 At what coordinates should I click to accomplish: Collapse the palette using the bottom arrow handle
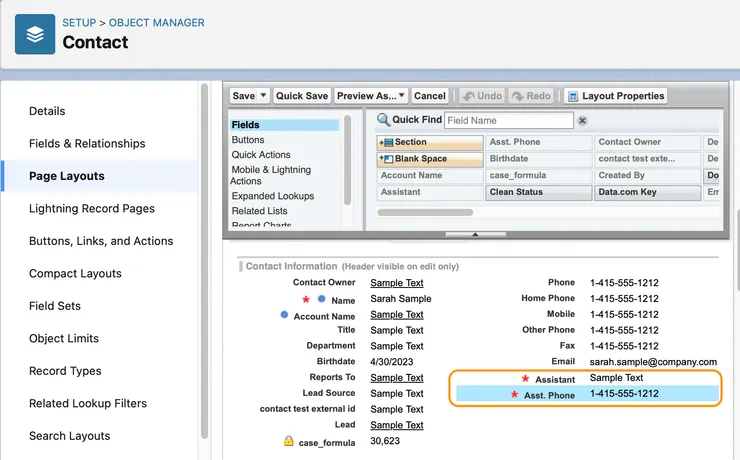(475, 234)
